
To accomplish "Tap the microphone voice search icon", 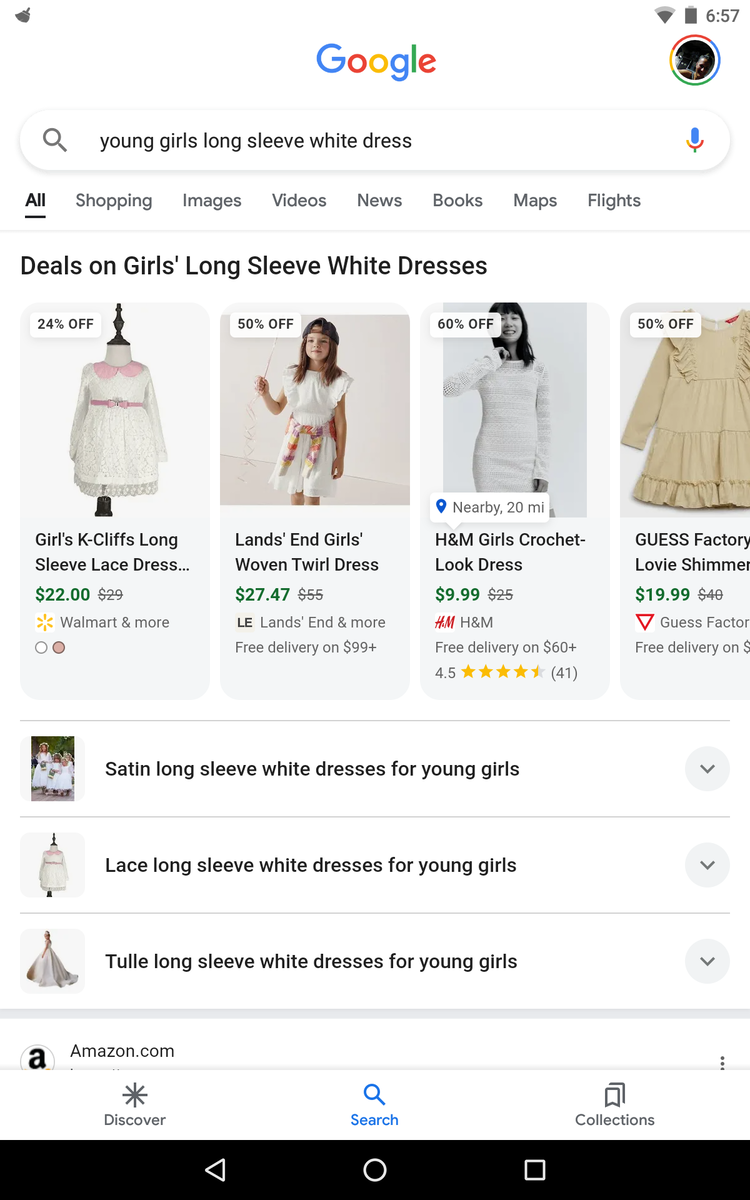I will point(695,141).
